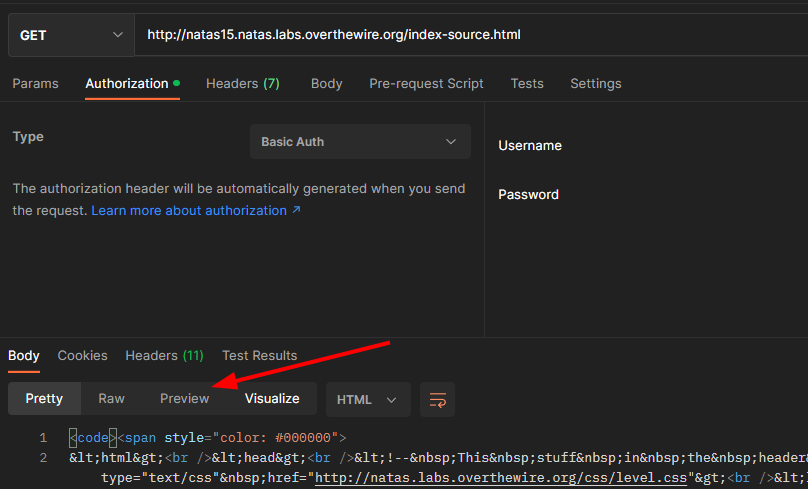Open the response Cookies tab
808x489 pixels.
pyautogui.click(x=82, y=356)
